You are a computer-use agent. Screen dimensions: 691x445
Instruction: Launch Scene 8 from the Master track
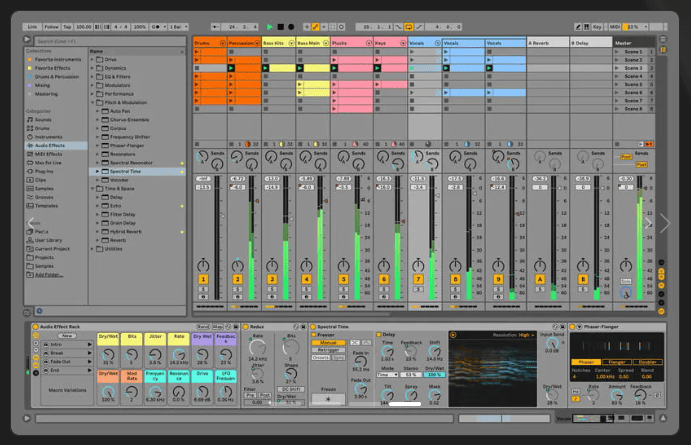pos(617,109)
